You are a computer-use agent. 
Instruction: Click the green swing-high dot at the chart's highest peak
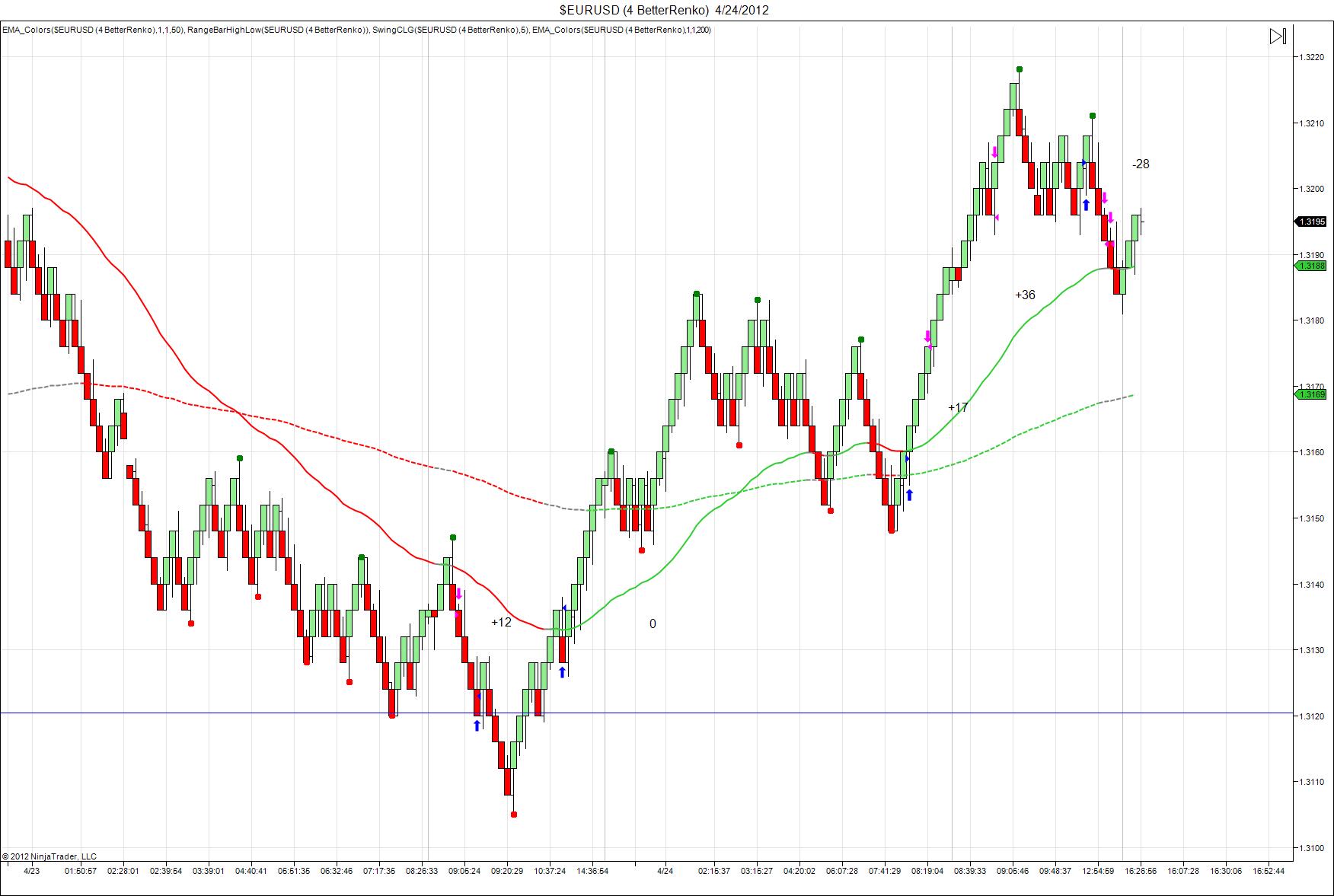pos(1020,69)
